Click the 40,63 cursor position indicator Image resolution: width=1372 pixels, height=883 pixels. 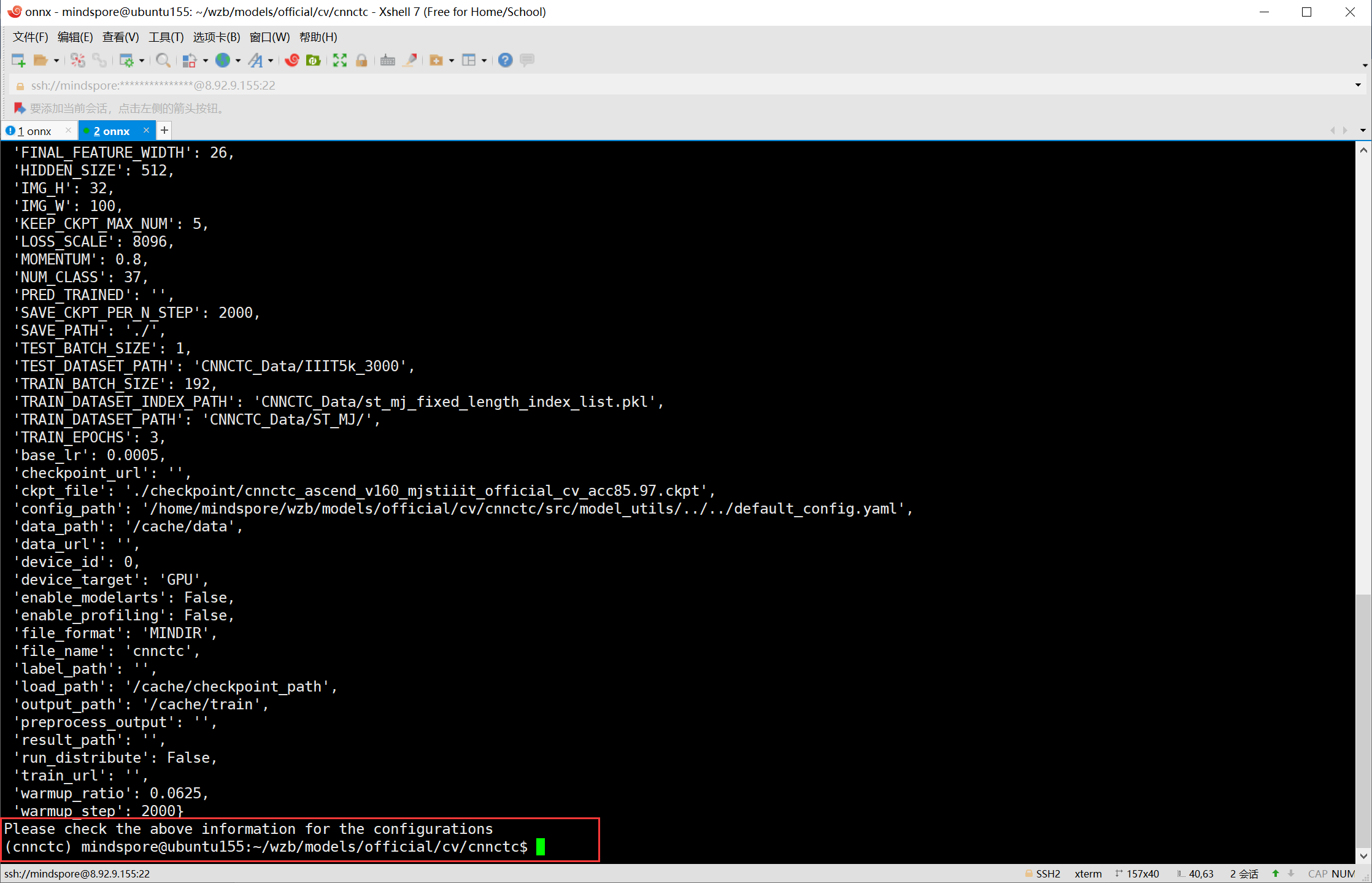(x=1201, y=874)
